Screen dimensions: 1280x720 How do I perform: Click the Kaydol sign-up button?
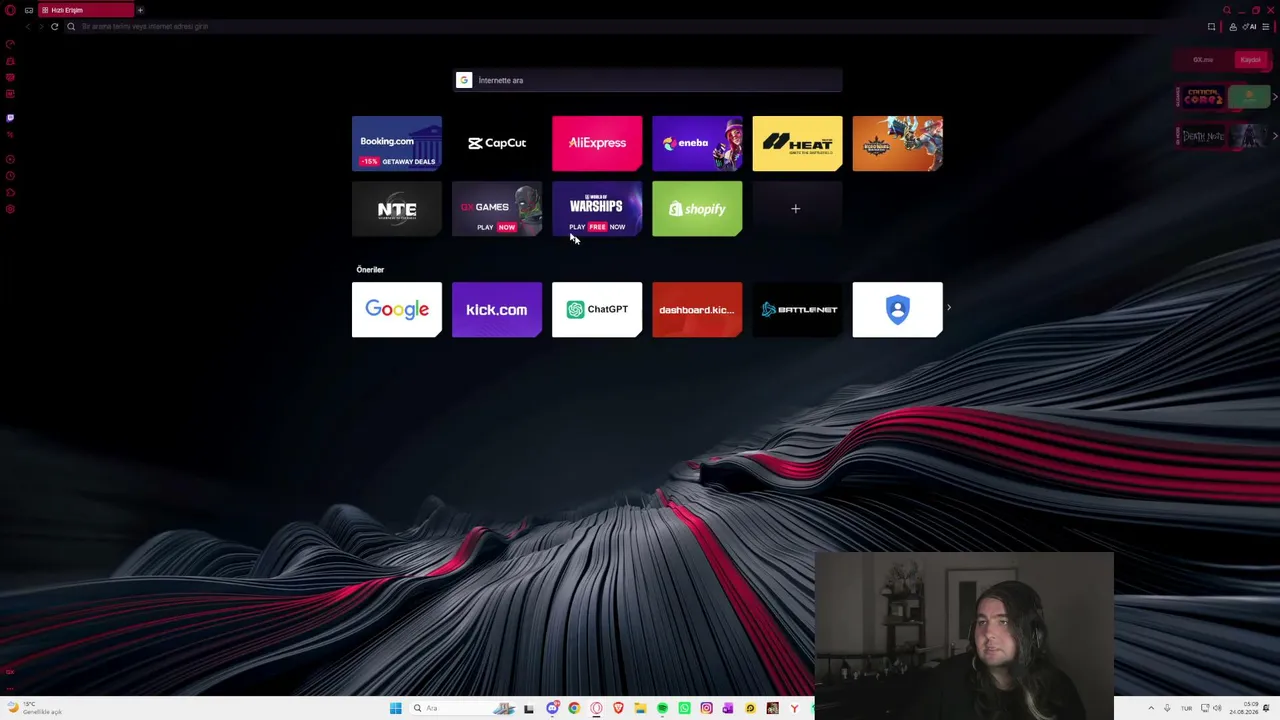tap(1250, 60)
